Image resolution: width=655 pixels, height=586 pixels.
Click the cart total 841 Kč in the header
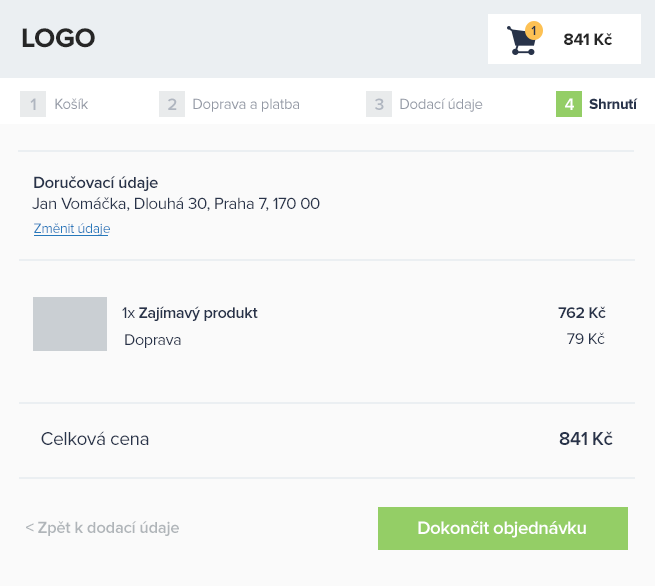587,40
